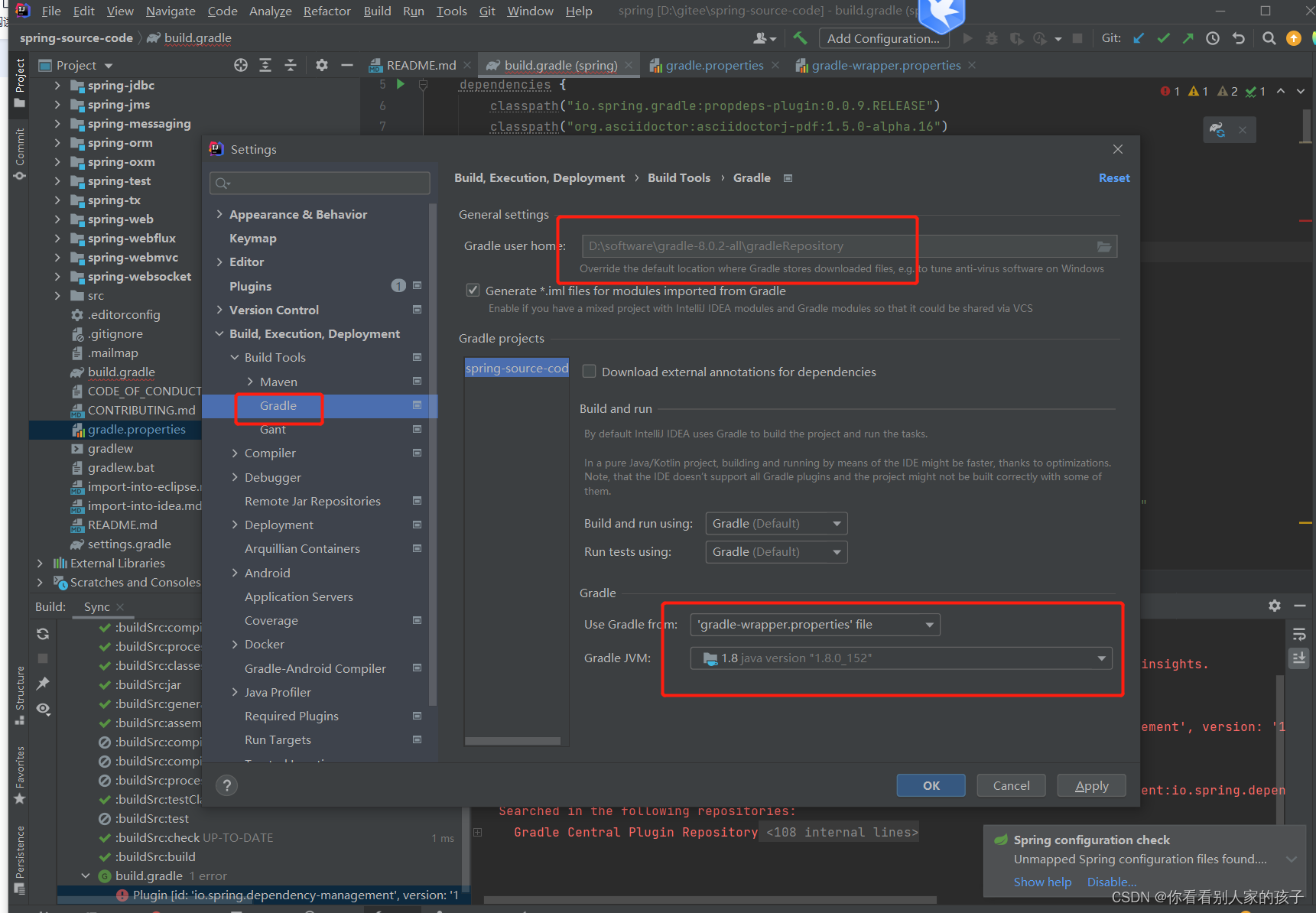Click the user account icon in toolbar

pyautogui.click(x=764, y=38)
